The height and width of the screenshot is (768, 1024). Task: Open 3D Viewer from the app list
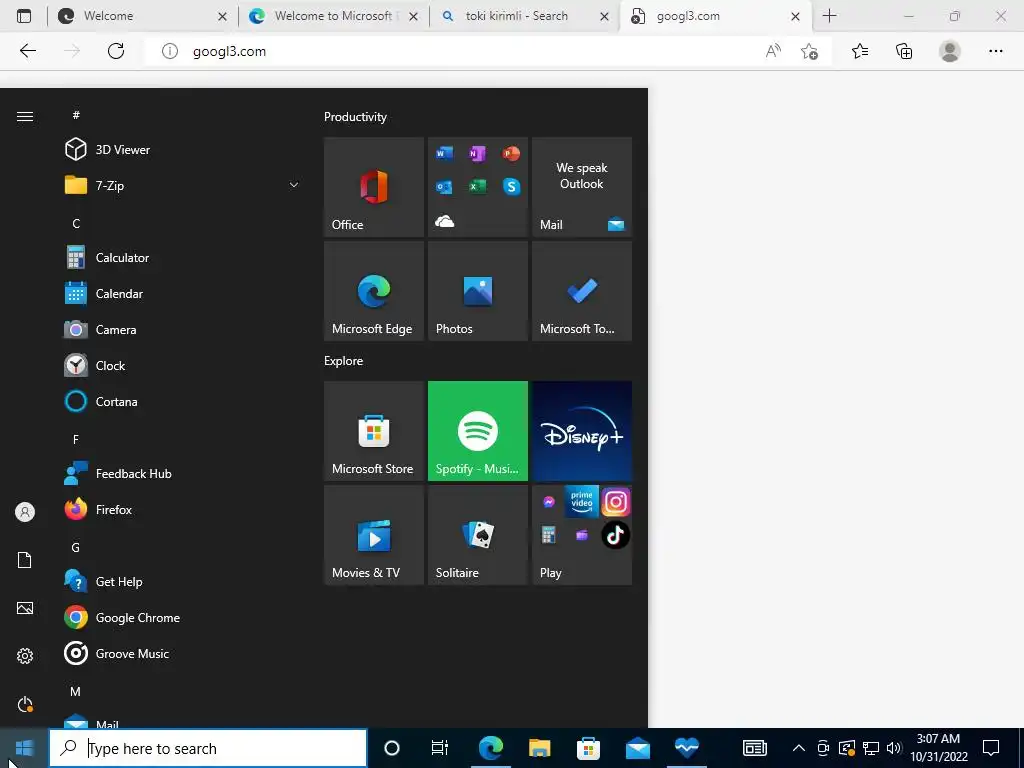click(x=183, y=150)
